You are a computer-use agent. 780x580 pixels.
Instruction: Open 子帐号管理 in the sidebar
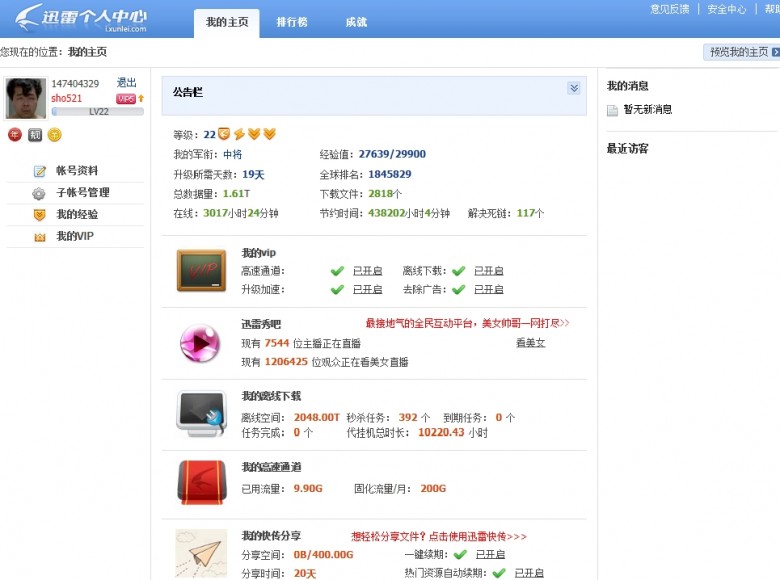(x=83, y=193)
